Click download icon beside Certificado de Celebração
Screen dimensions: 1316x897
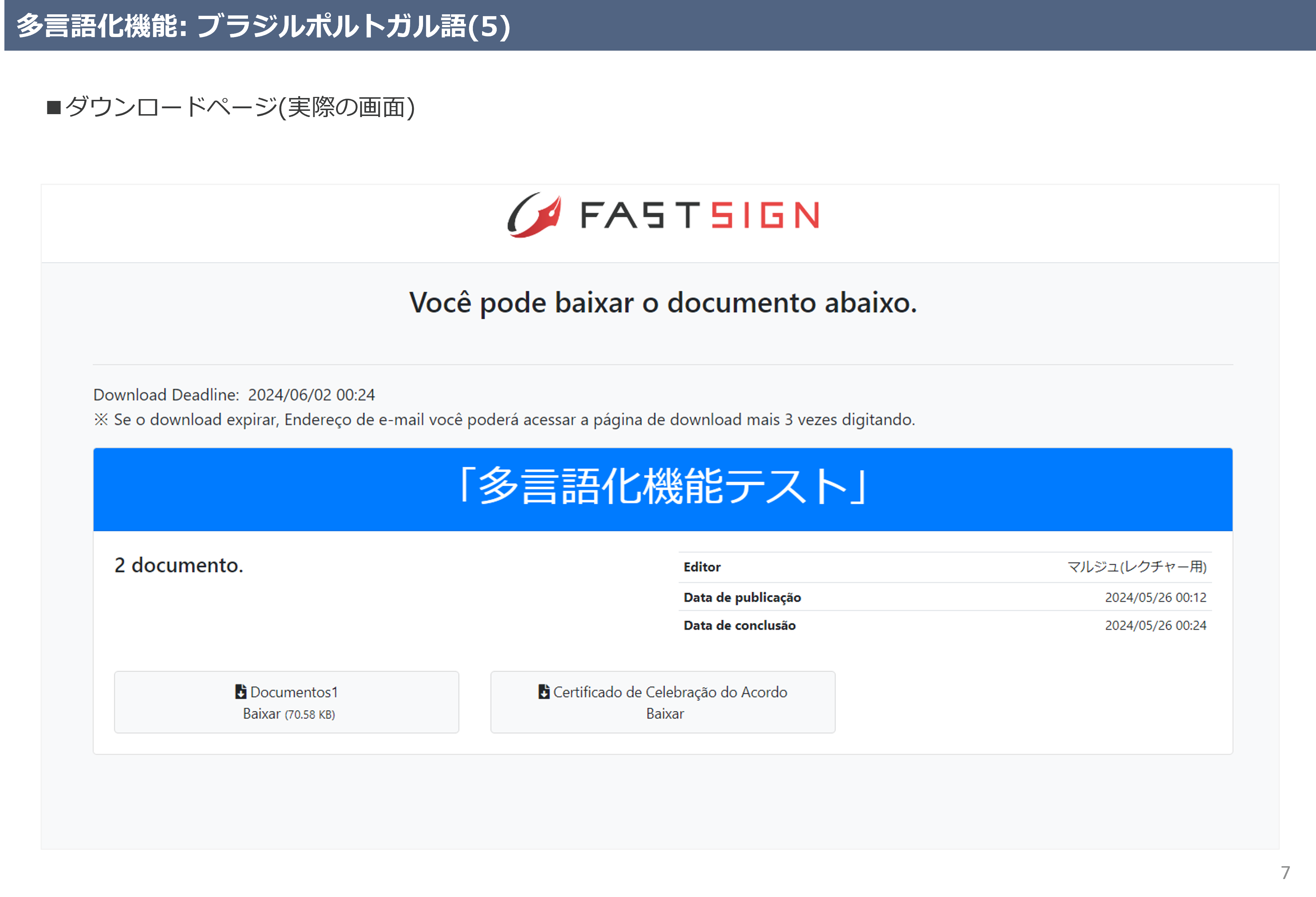point(544,692)
